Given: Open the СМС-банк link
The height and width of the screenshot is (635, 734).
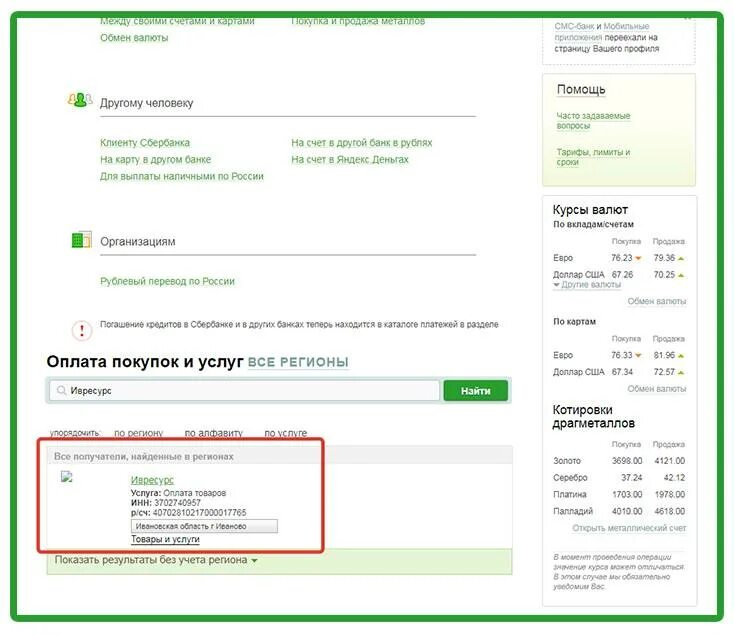Looking at the screenshot, I should coord(574,26).
